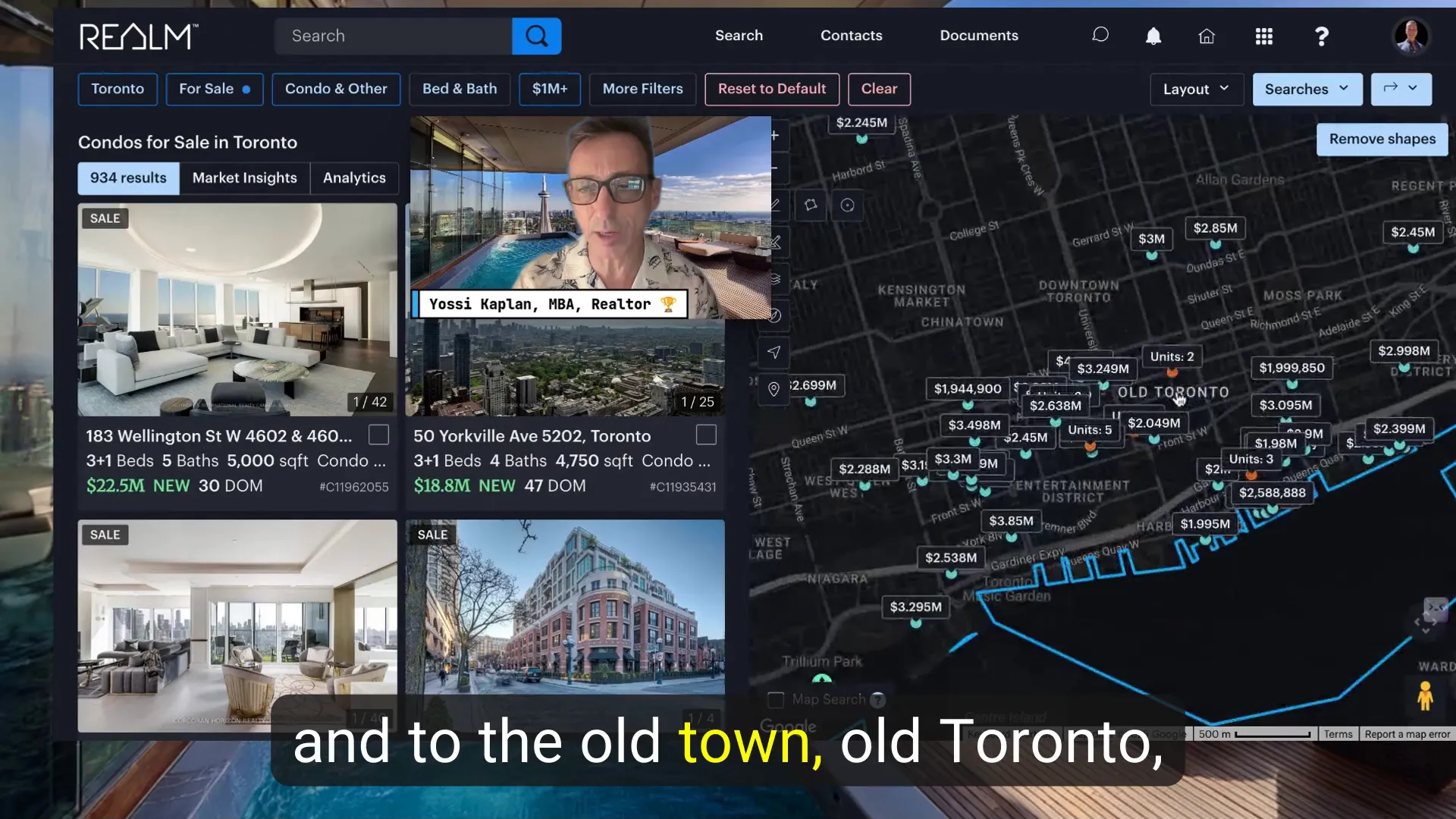Viewport: 1456px width, 819px height.
Task: Tick checkbox for 183 Wellington St W listing
Action: click(378, 435)
